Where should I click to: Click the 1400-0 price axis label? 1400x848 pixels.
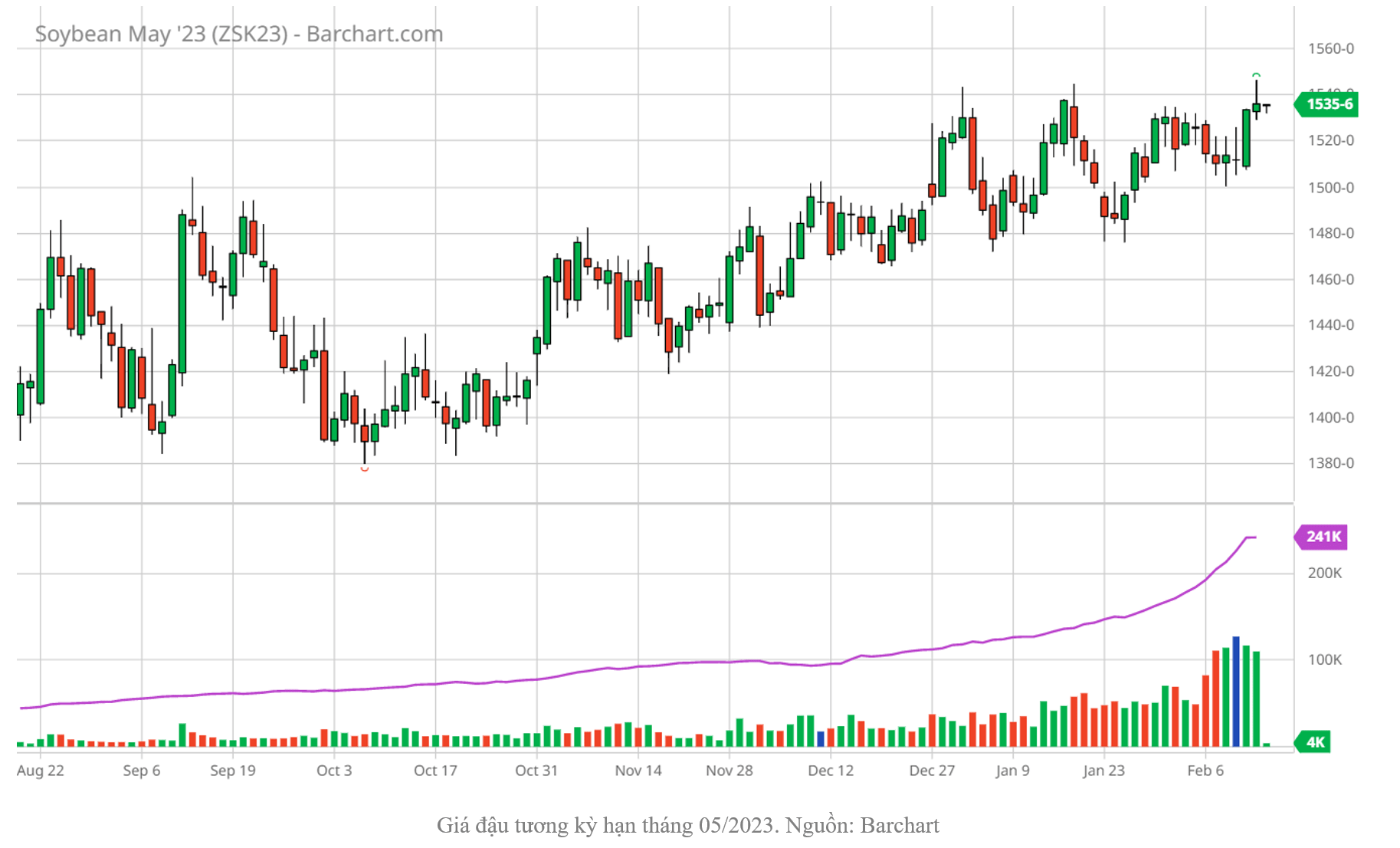click(x=1331, y=417)
